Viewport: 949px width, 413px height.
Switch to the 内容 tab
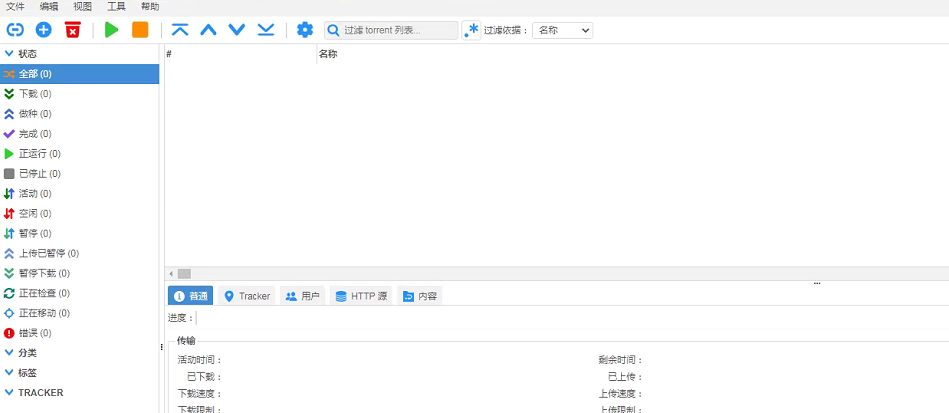[x=420, y=296]
